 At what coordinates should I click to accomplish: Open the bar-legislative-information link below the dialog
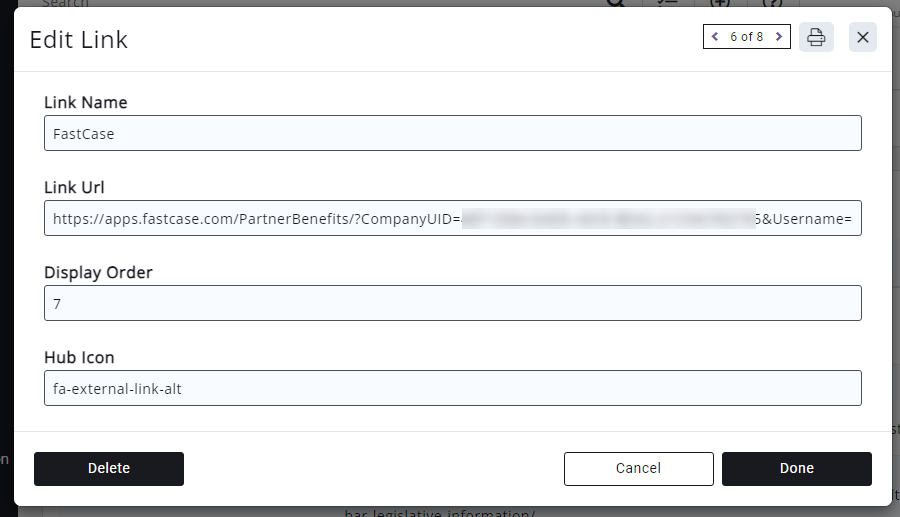point(440,513)
